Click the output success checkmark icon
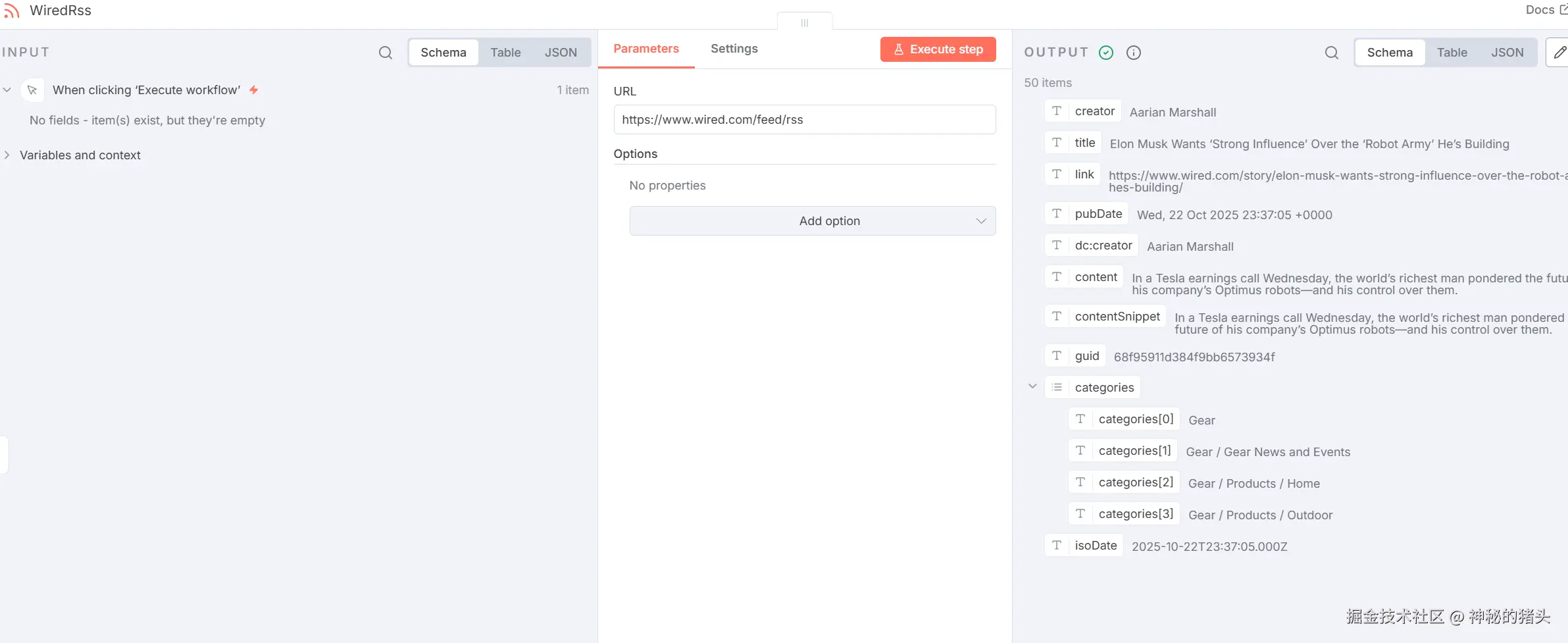Image resolution: width=1568 pixels, height=643 pixels. (1106, 53)
